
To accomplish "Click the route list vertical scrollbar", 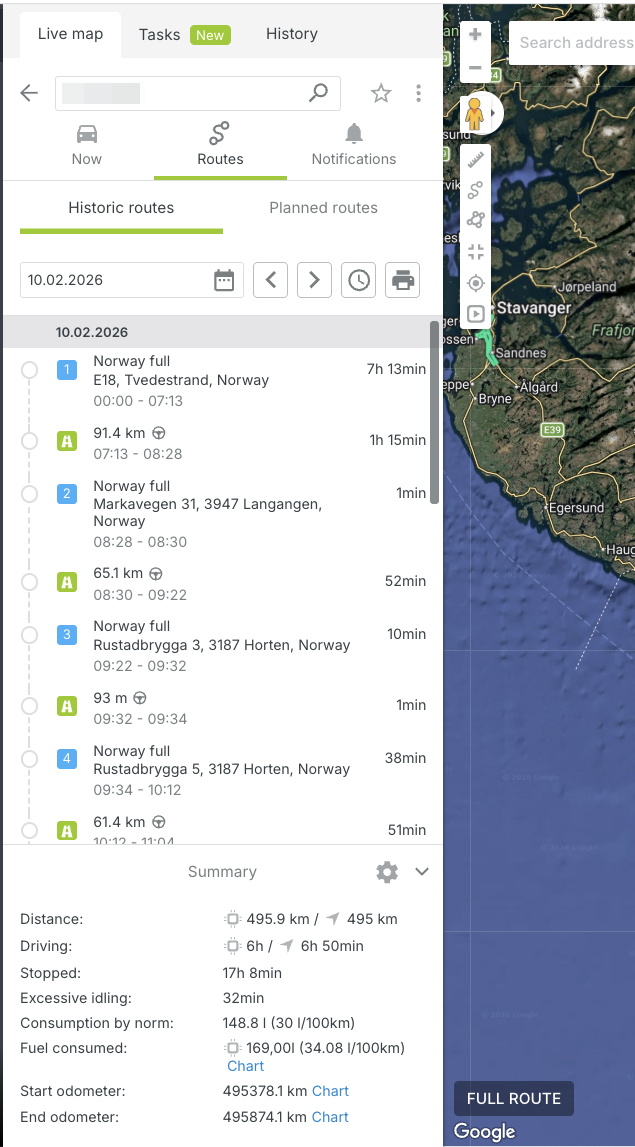I will (x=434, y=412).
